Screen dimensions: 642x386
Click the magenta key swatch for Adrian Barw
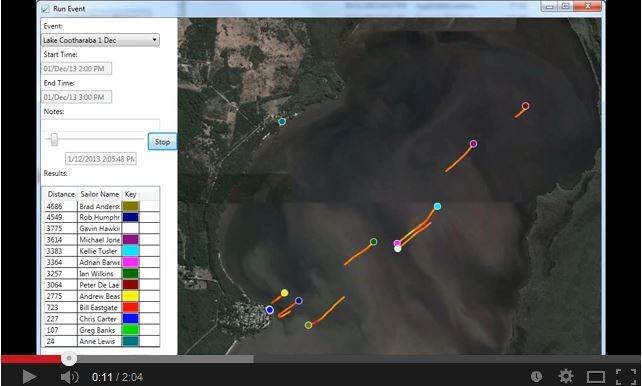[x=131, y=262]
